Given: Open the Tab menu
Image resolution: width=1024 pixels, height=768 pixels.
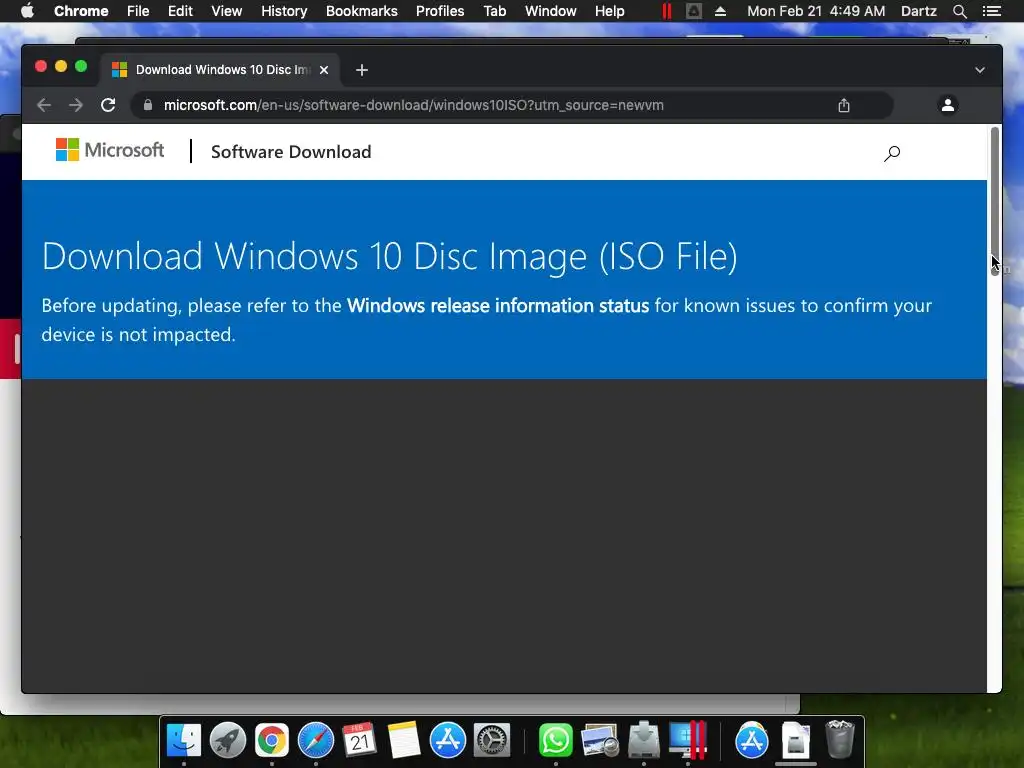Looking at the screenshot, I should point(494,11).
